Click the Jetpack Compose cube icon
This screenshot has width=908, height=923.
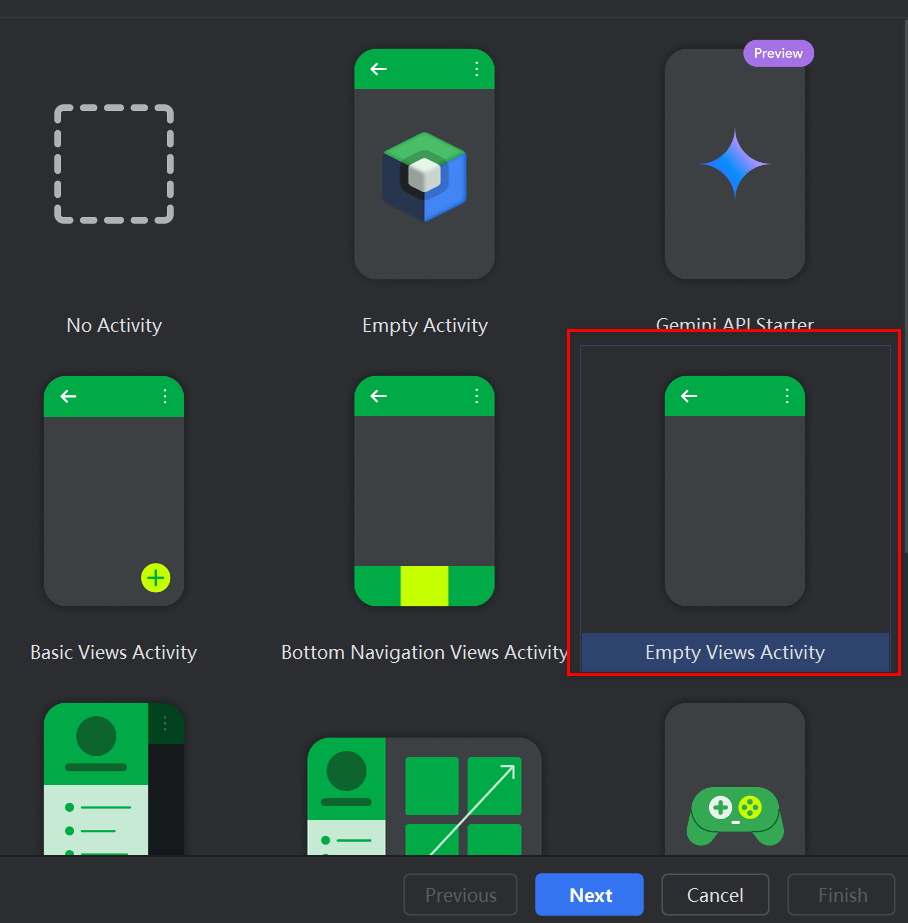click(x=424, y=177)
